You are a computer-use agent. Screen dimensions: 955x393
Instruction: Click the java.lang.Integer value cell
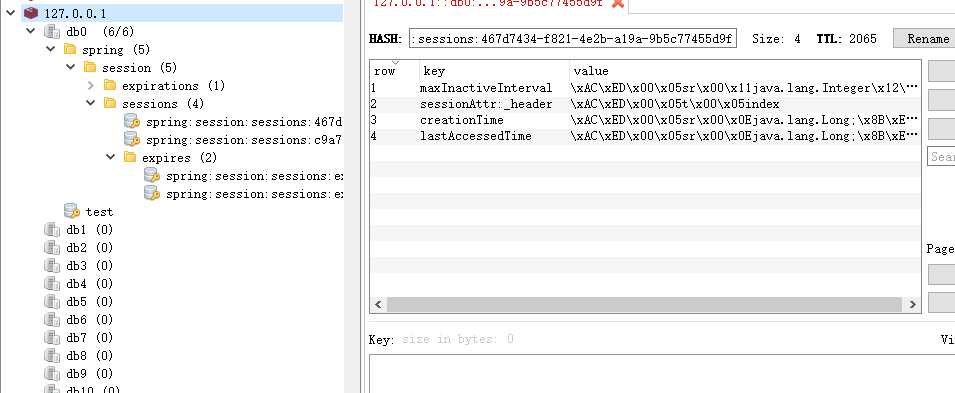pos(744,88)
